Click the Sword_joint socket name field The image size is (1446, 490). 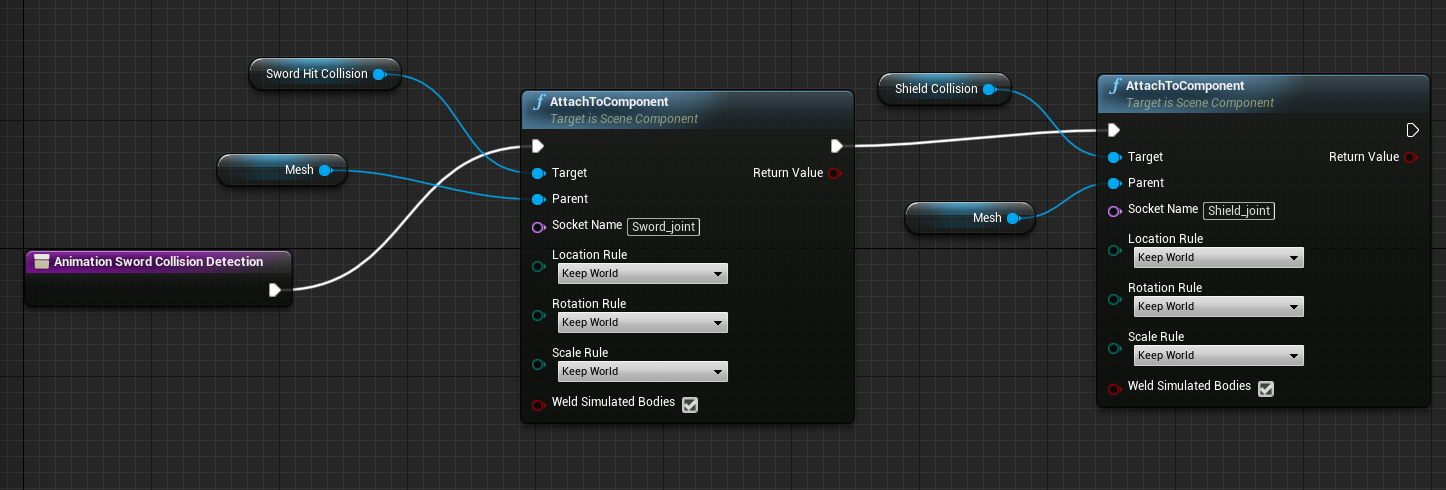coord(664,227)
